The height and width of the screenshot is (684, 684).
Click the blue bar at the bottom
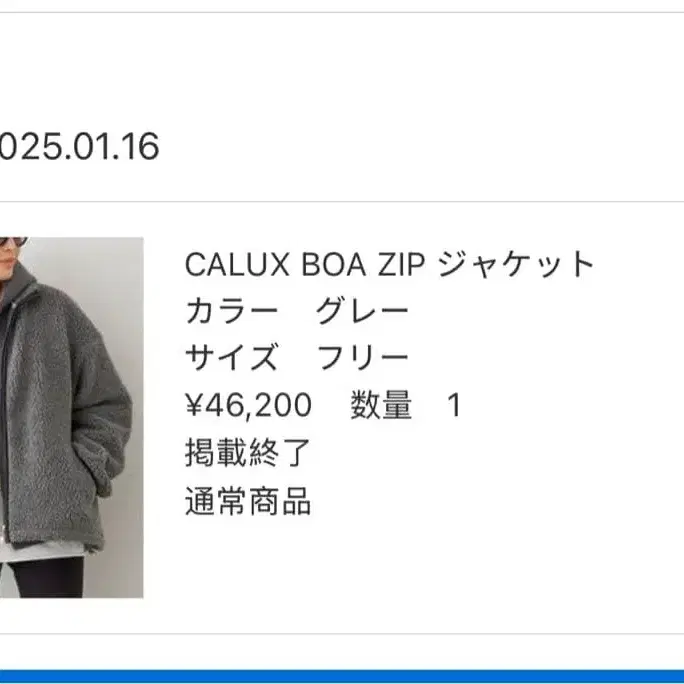pyautogui.click(x=342, y=677)
